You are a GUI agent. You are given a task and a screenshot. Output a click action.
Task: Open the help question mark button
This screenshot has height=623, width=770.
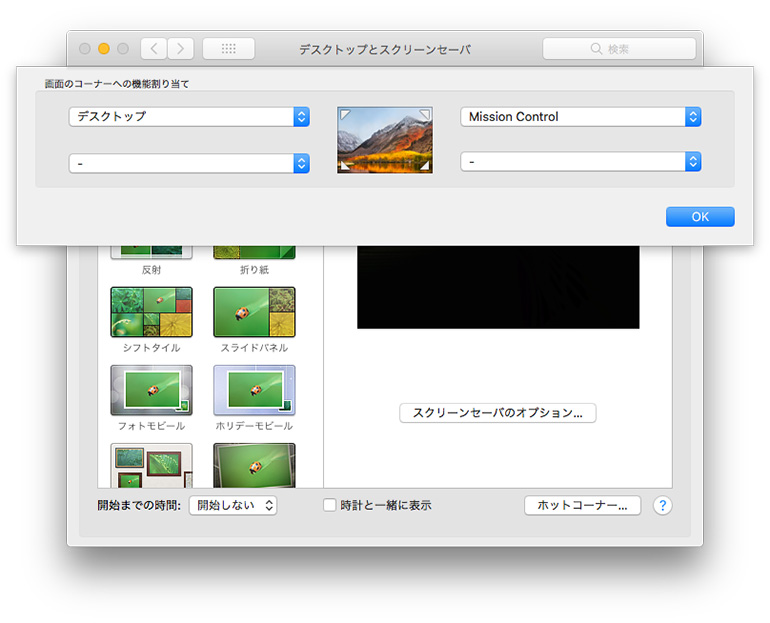coord(662,506)
